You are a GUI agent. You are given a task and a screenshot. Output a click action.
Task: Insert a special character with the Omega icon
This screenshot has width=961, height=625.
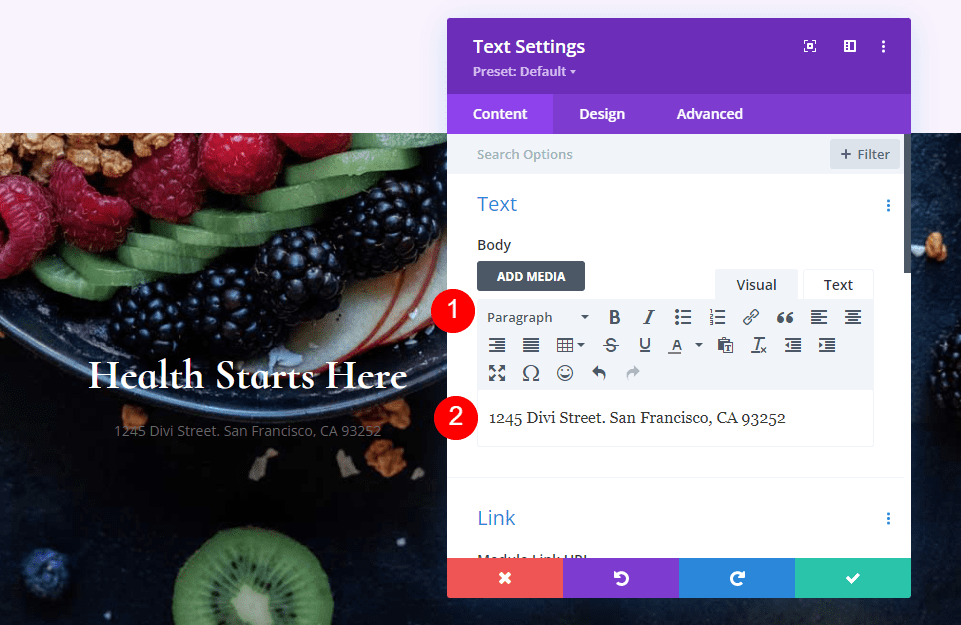(531, 373)
